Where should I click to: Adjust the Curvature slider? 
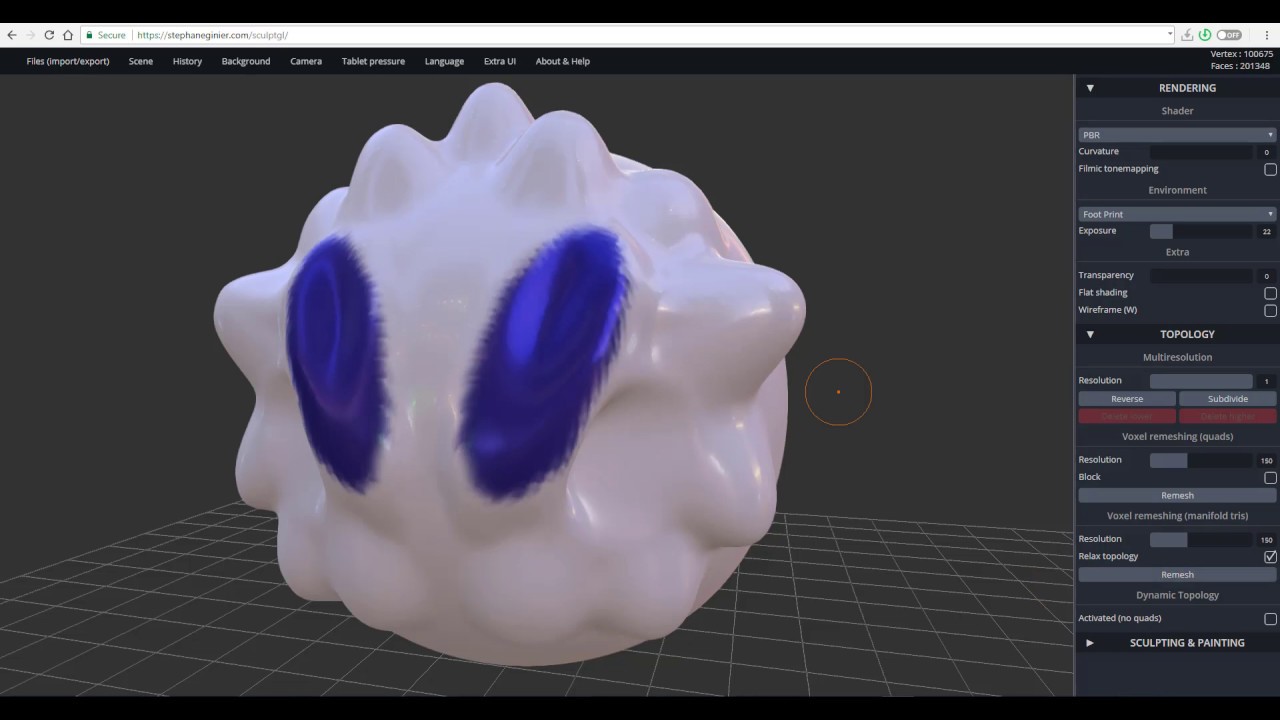tap(1201, 152)
